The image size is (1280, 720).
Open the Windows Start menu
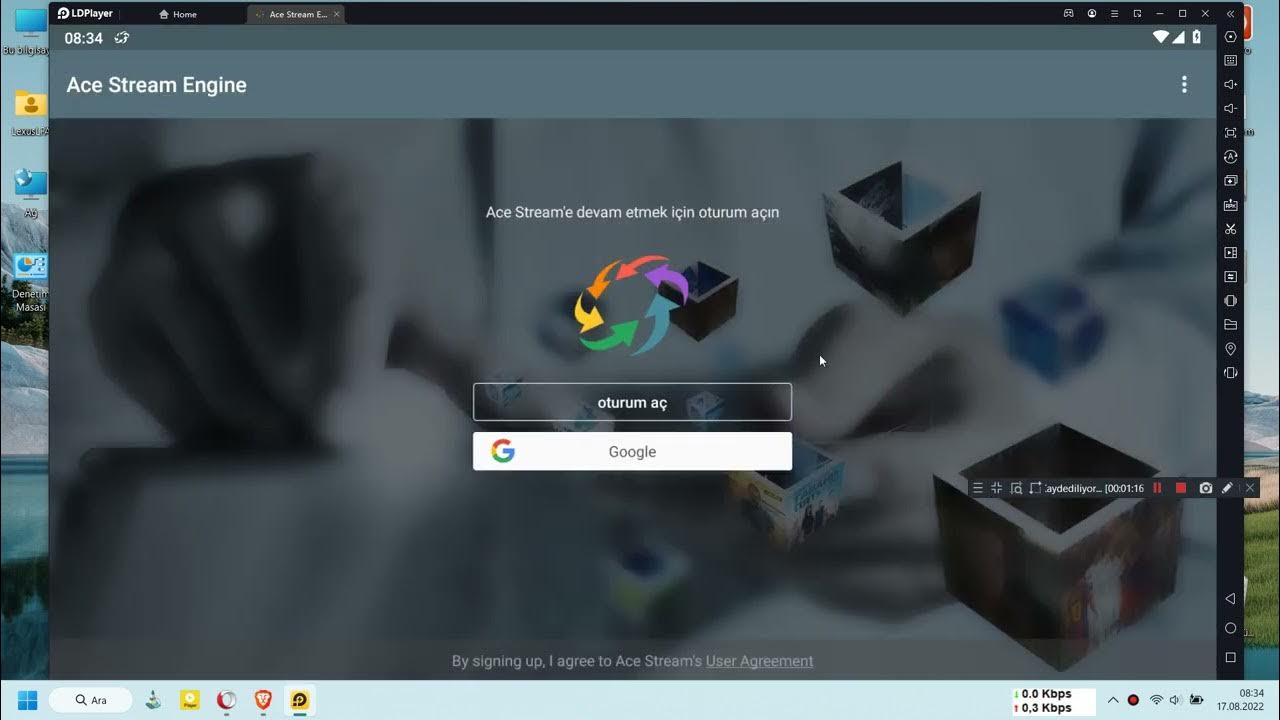[27, 700]
